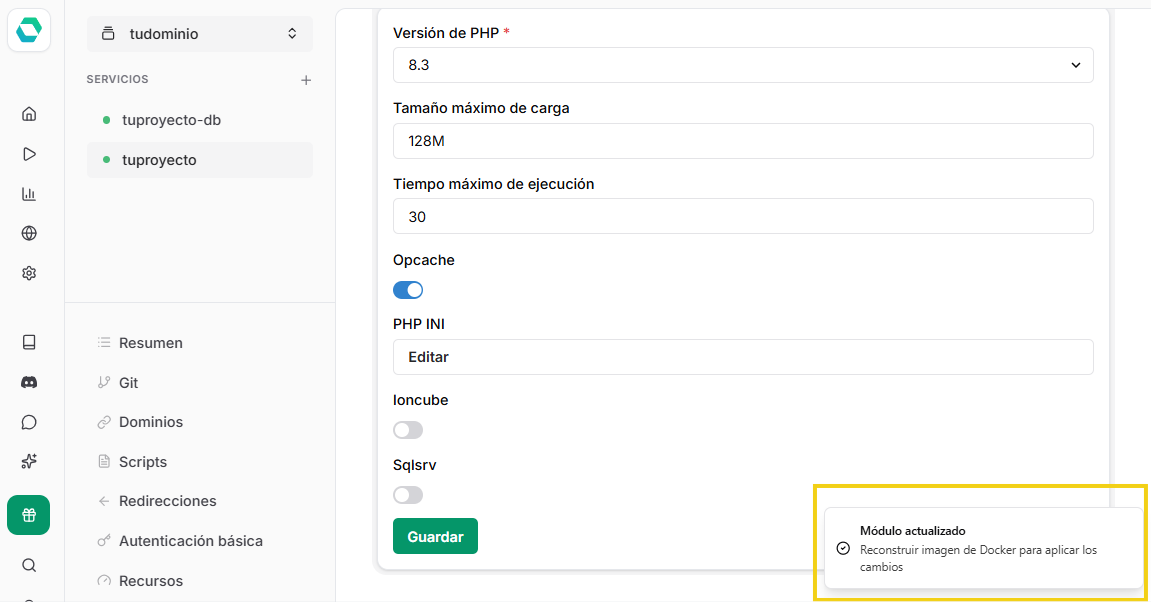This screenshot has width=1151, height=602.
Task: Click the plus to add a service
Action: click(x=306, y=79)
